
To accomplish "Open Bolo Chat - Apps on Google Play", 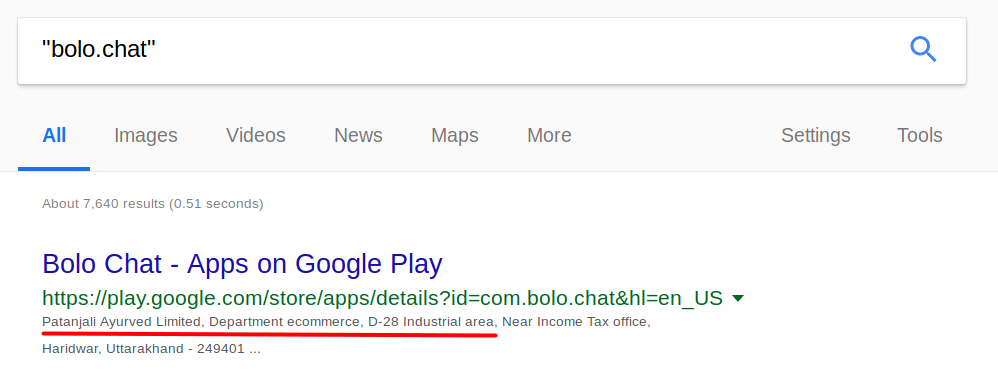I will (242, 263).
